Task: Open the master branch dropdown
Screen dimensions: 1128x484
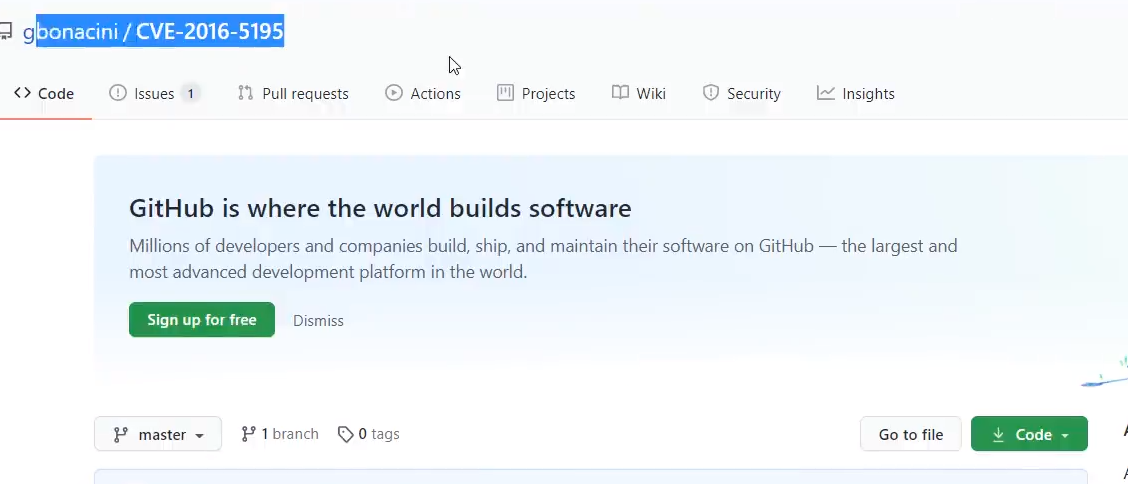Action: tap(158, 434)
